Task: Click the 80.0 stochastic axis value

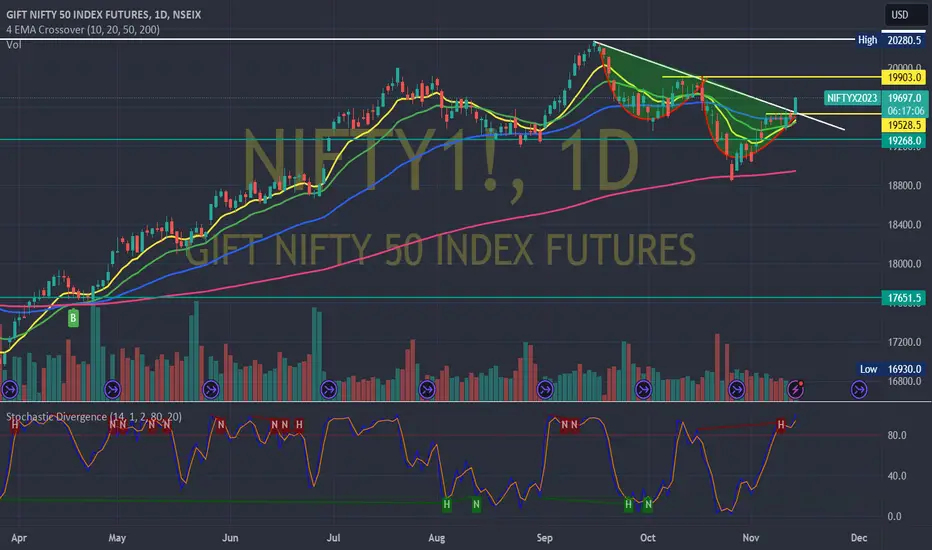Action: coord(896,435)
